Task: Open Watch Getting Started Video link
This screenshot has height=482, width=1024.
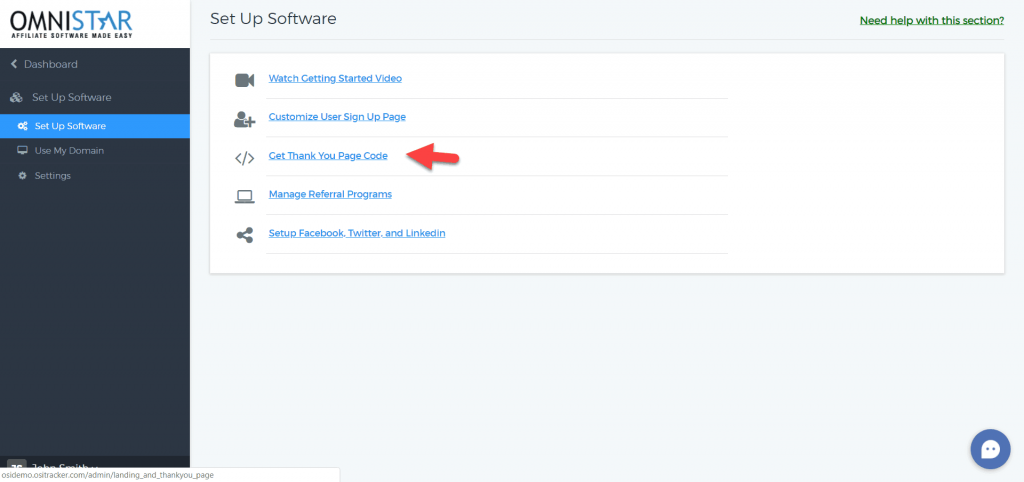Action: coord(335,78)
